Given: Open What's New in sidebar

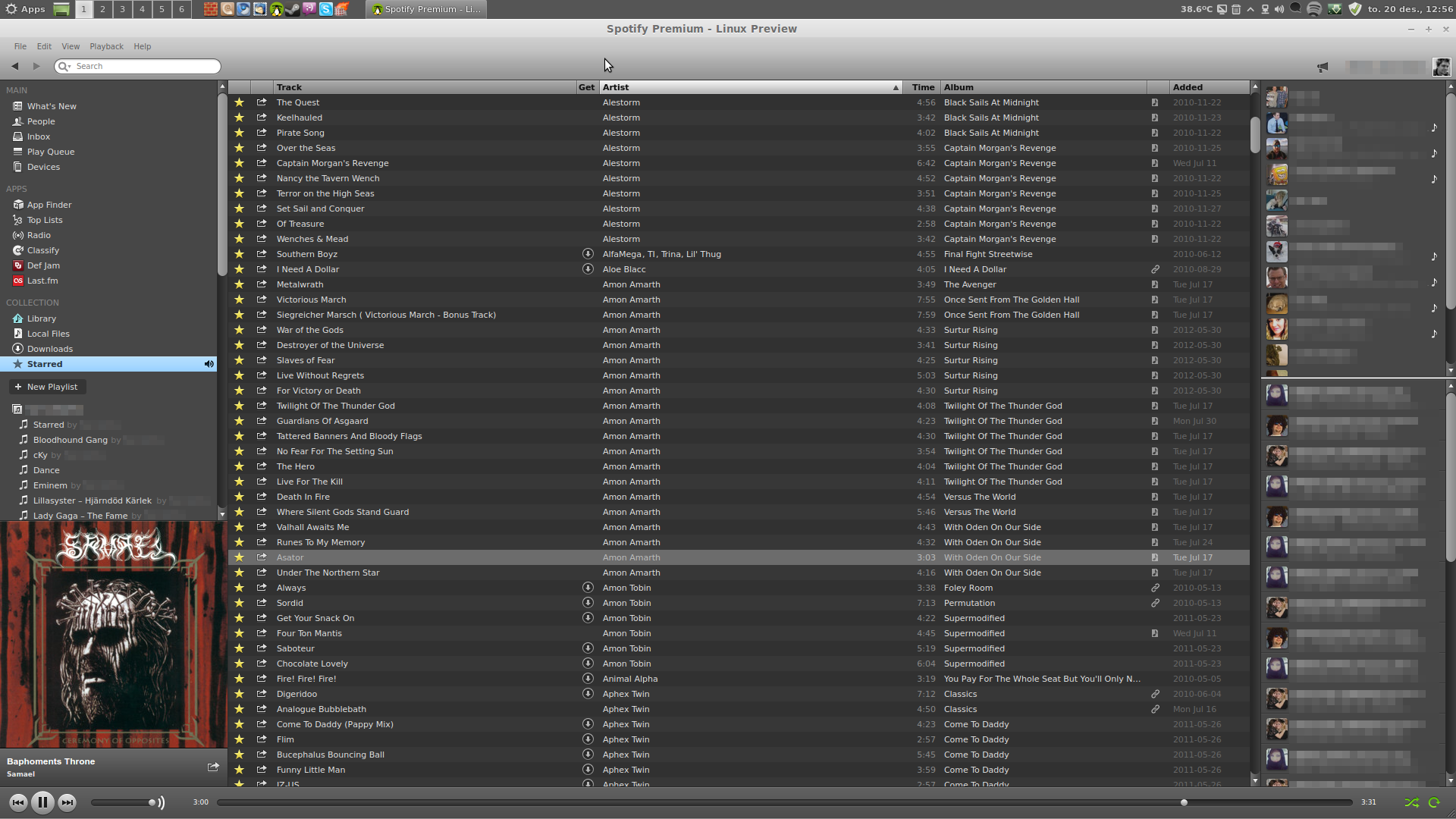Looking at the screenshot, I should [52, 106].
